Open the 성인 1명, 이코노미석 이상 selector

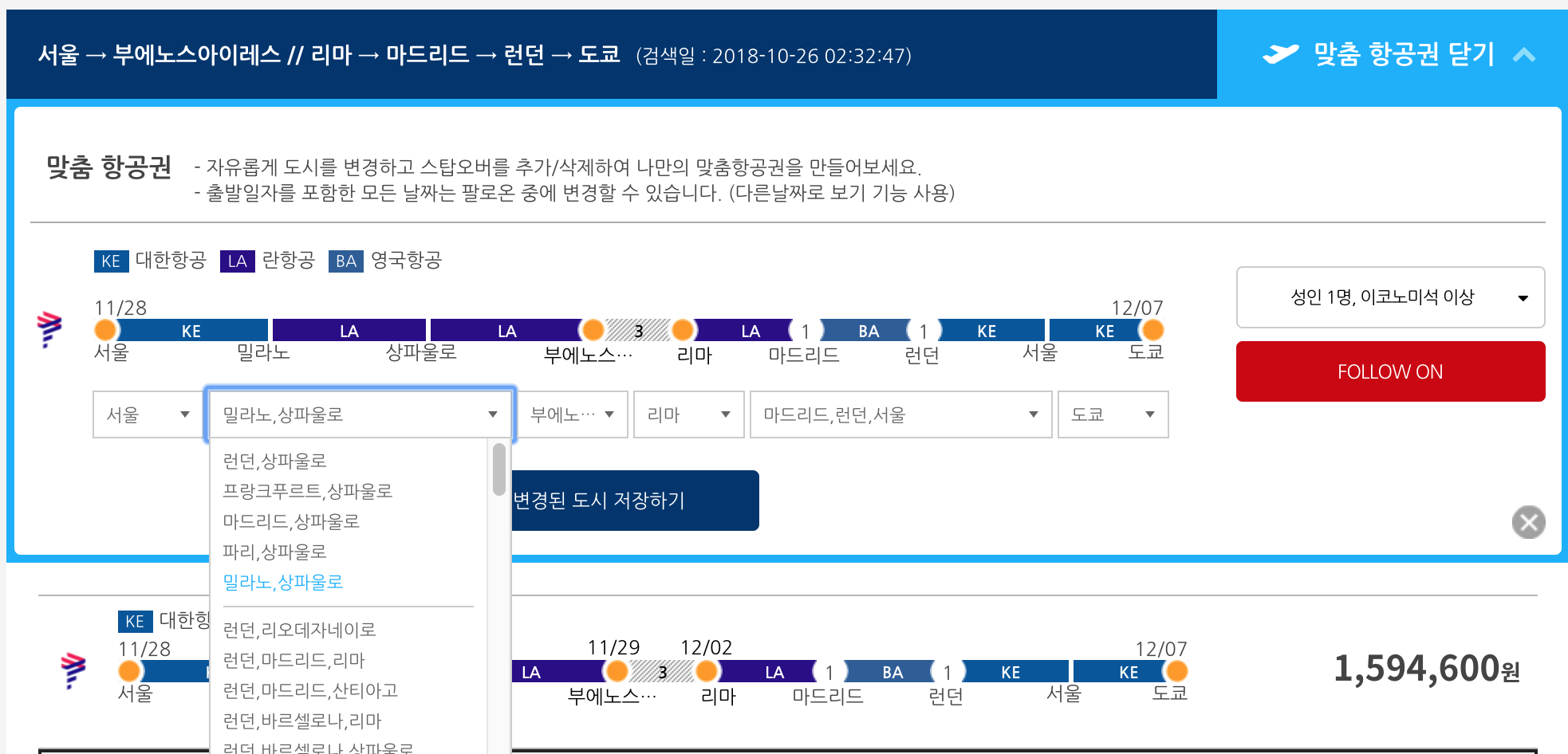[1390, 297]
